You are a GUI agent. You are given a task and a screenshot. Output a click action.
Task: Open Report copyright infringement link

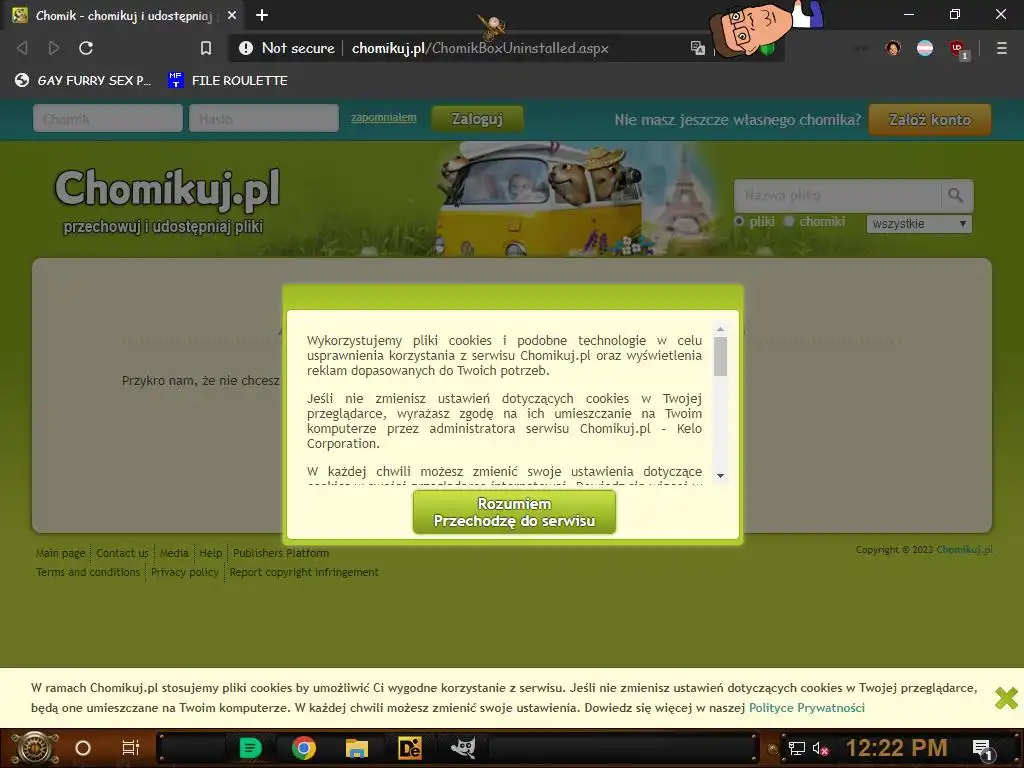click(304, 572)
